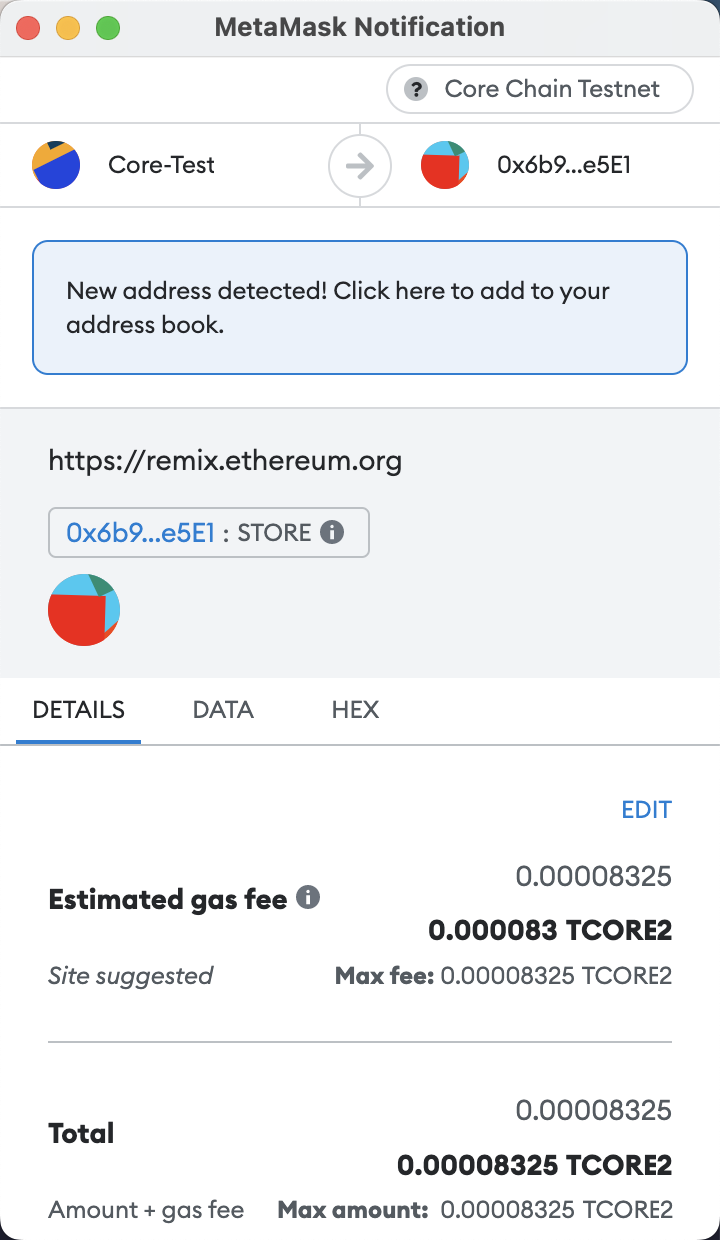Minimize the MetaMask Notification window
720x1240 pixels.
pyautogui.click(x=68, y=28)
